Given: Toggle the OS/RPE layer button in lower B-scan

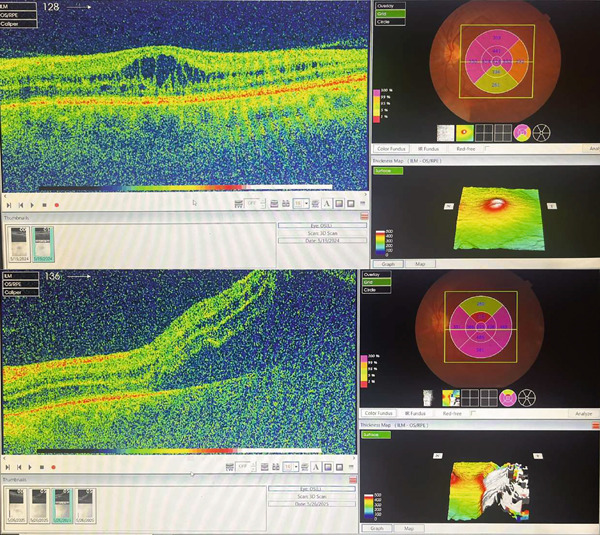Looking at the screenshot, I should click(20, 284).
